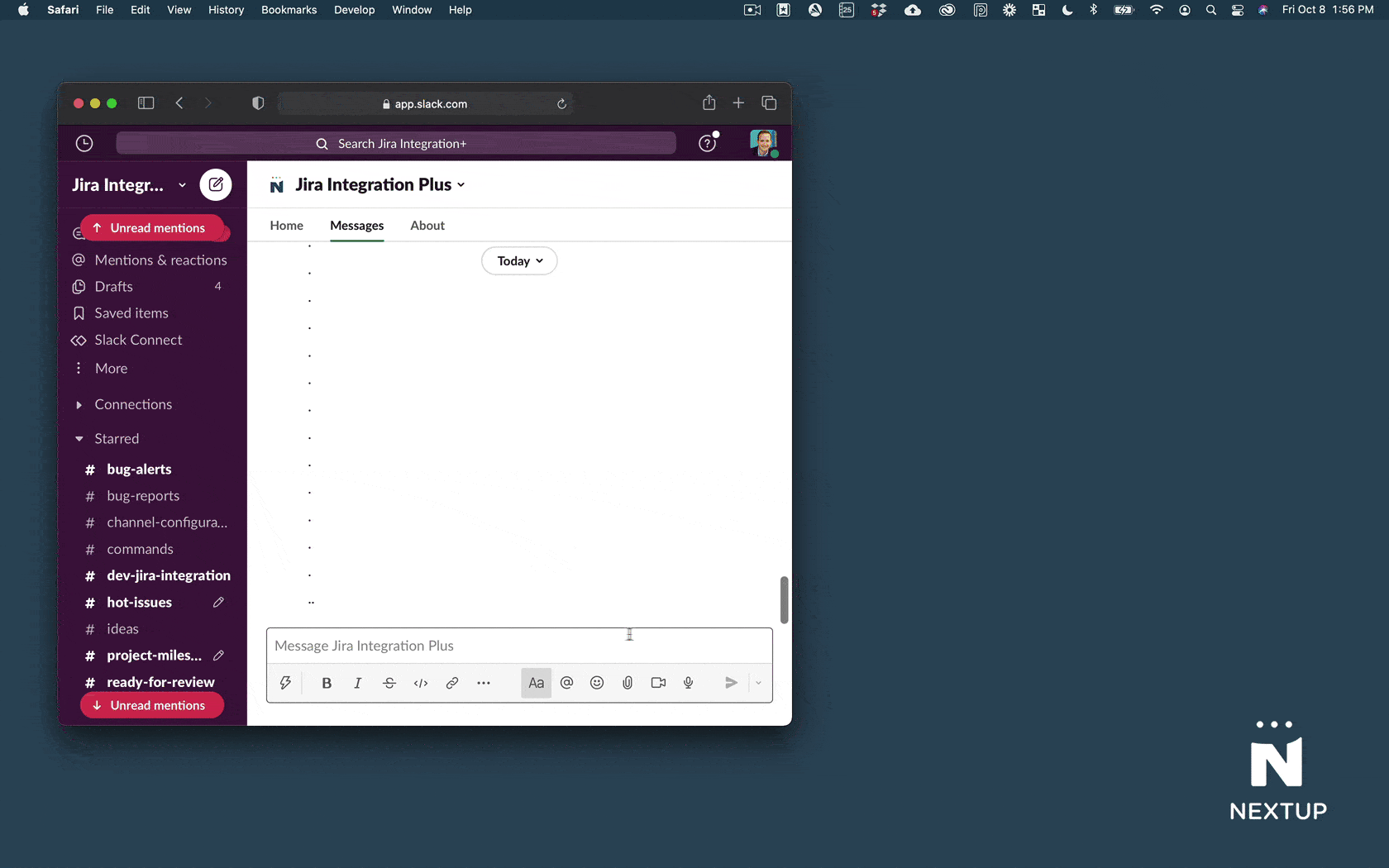This screenshot has width=1389, height=868.
Task: Send the message arrow button
Action: click(x=731, y=683)
